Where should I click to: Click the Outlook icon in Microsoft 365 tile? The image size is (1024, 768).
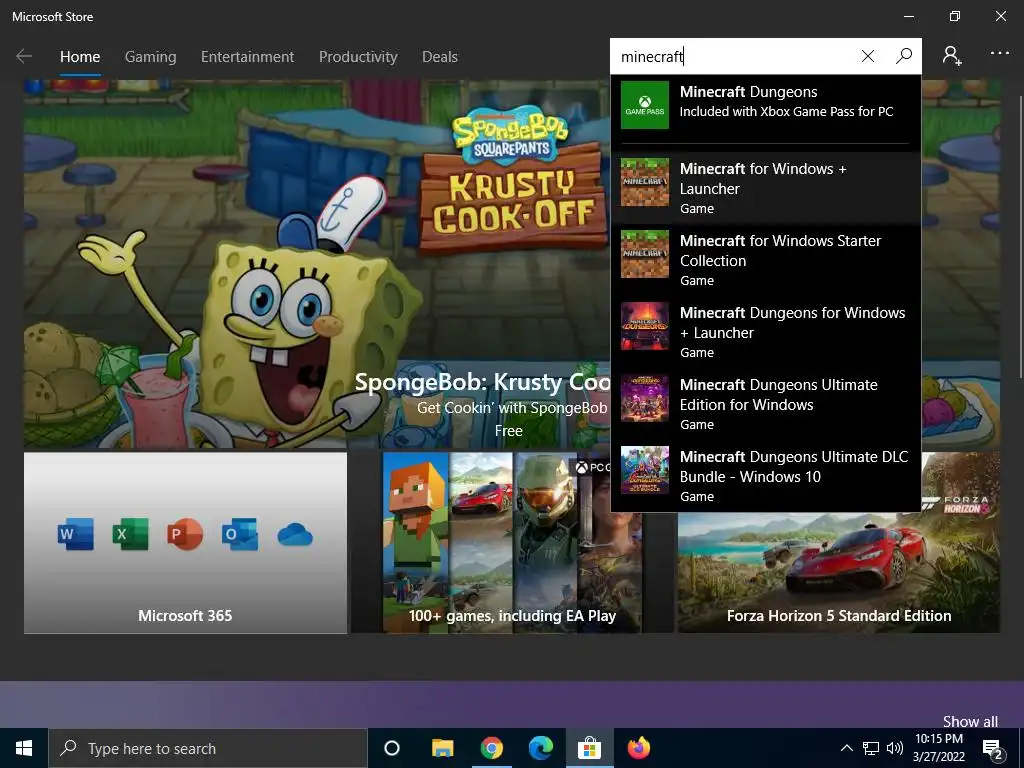240,534
